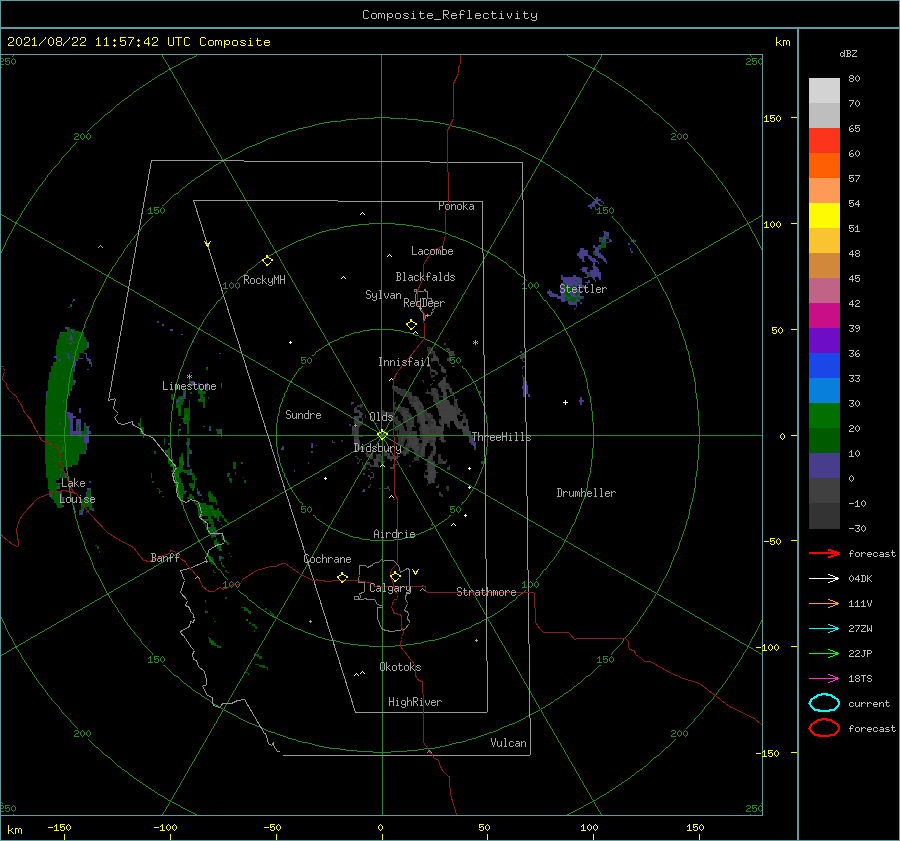The height and width of the screenshot is (841, 900).
Task: Click the yellow diamond marker just below RedDeer
Action: [x=412, y=325]
